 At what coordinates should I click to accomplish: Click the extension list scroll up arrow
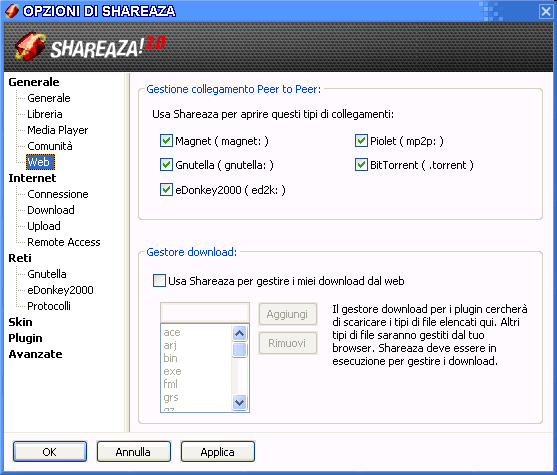(x=239, y=333)
